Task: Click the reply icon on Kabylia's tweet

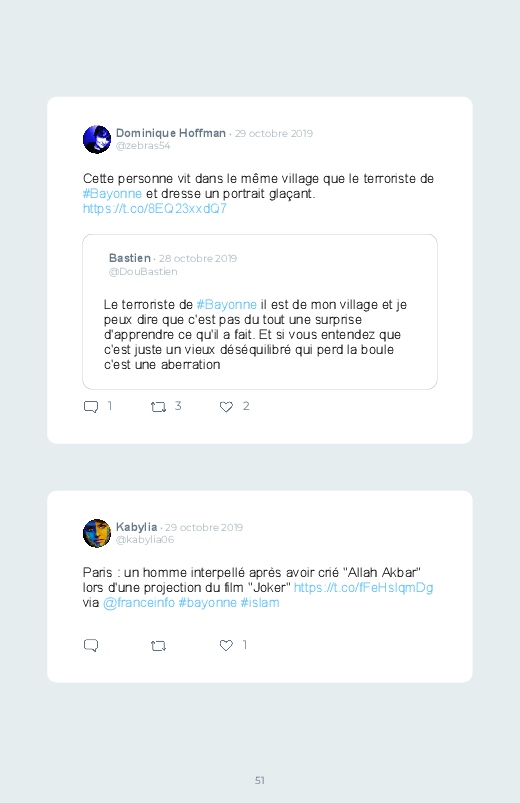Action: coord(91,645)
